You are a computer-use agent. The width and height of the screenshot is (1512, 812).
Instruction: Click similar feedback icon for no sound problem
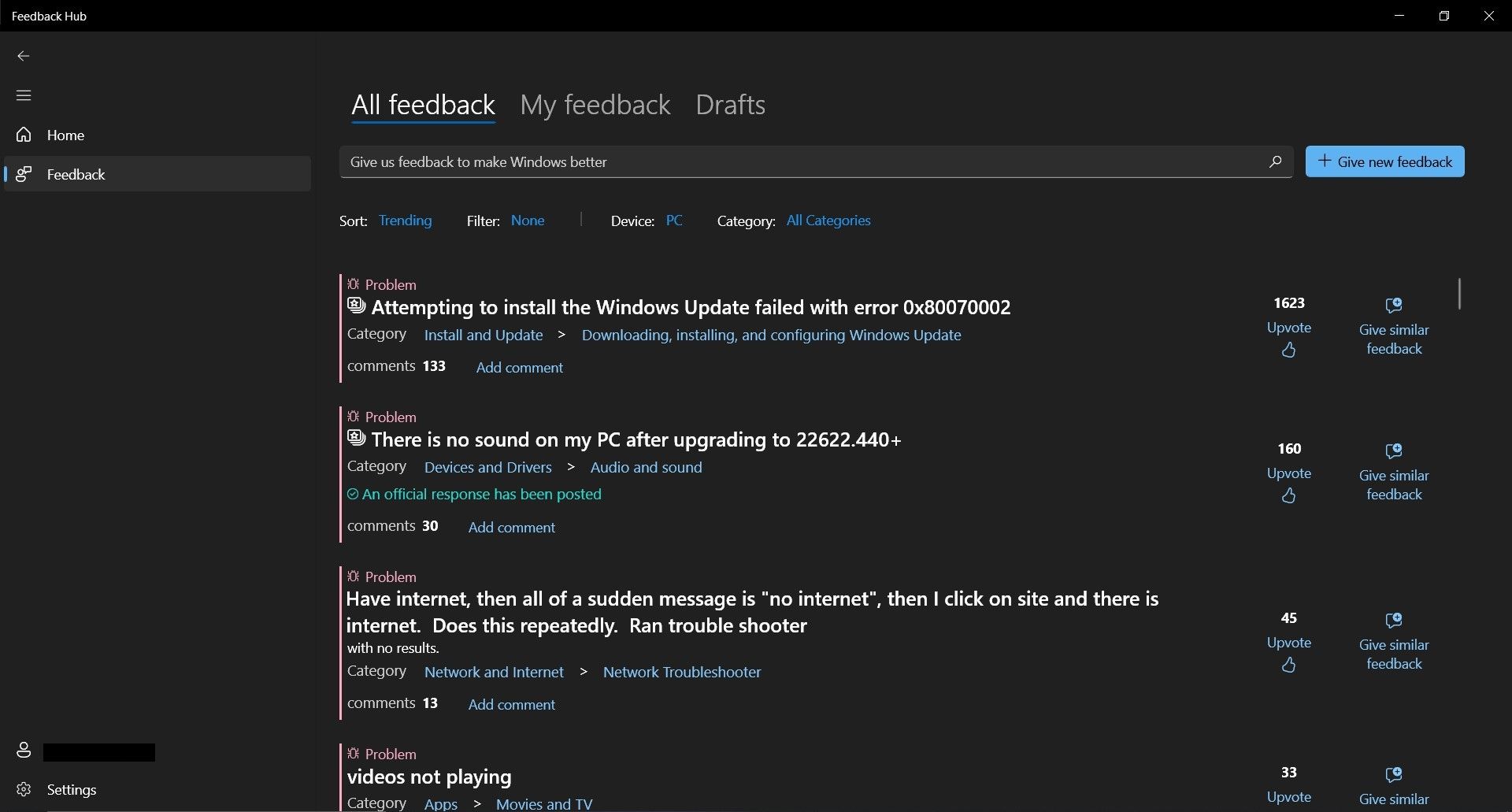pyautogui.click(x=1393, y=451)
